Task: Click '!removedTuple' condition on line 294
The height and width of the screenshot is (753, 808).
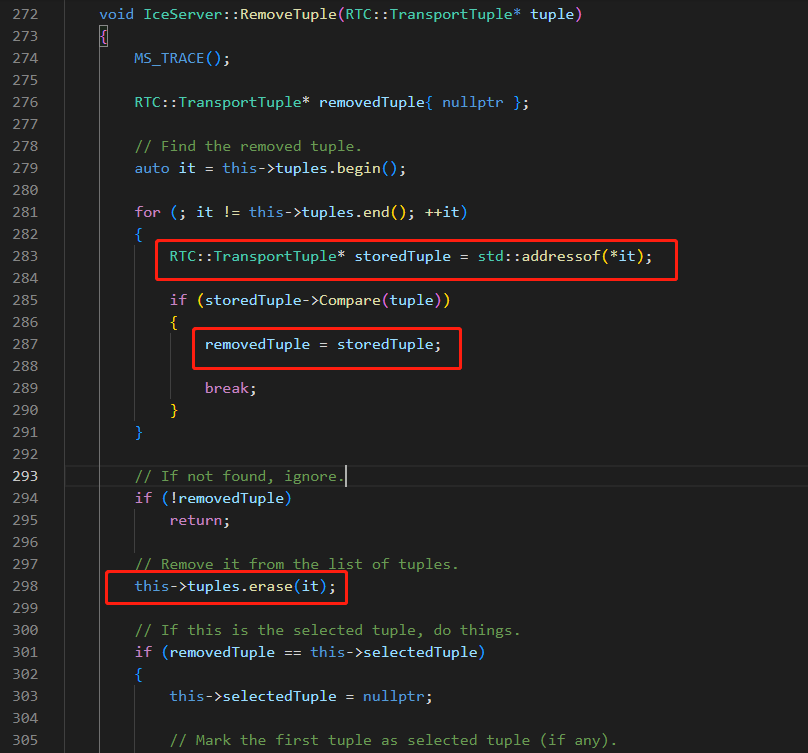Action: point(226,498)
